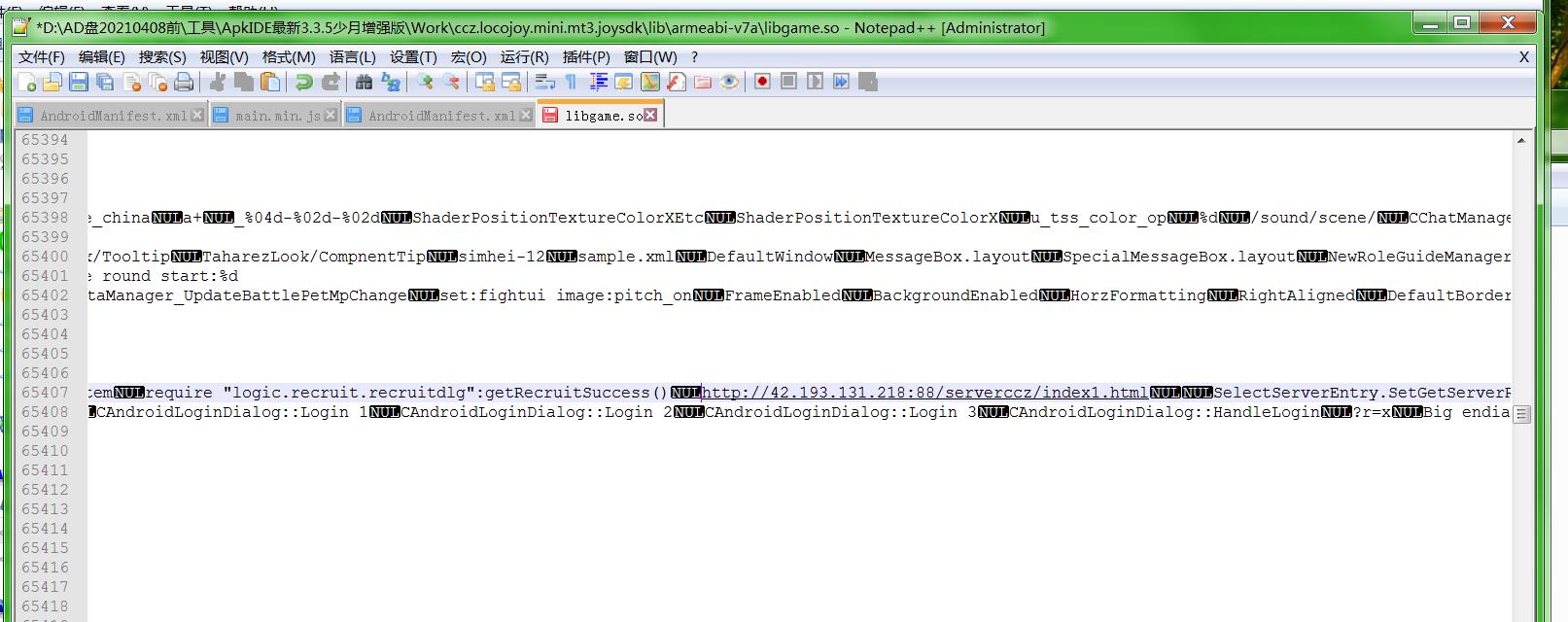Click line number 65407 in the margin

45,393
